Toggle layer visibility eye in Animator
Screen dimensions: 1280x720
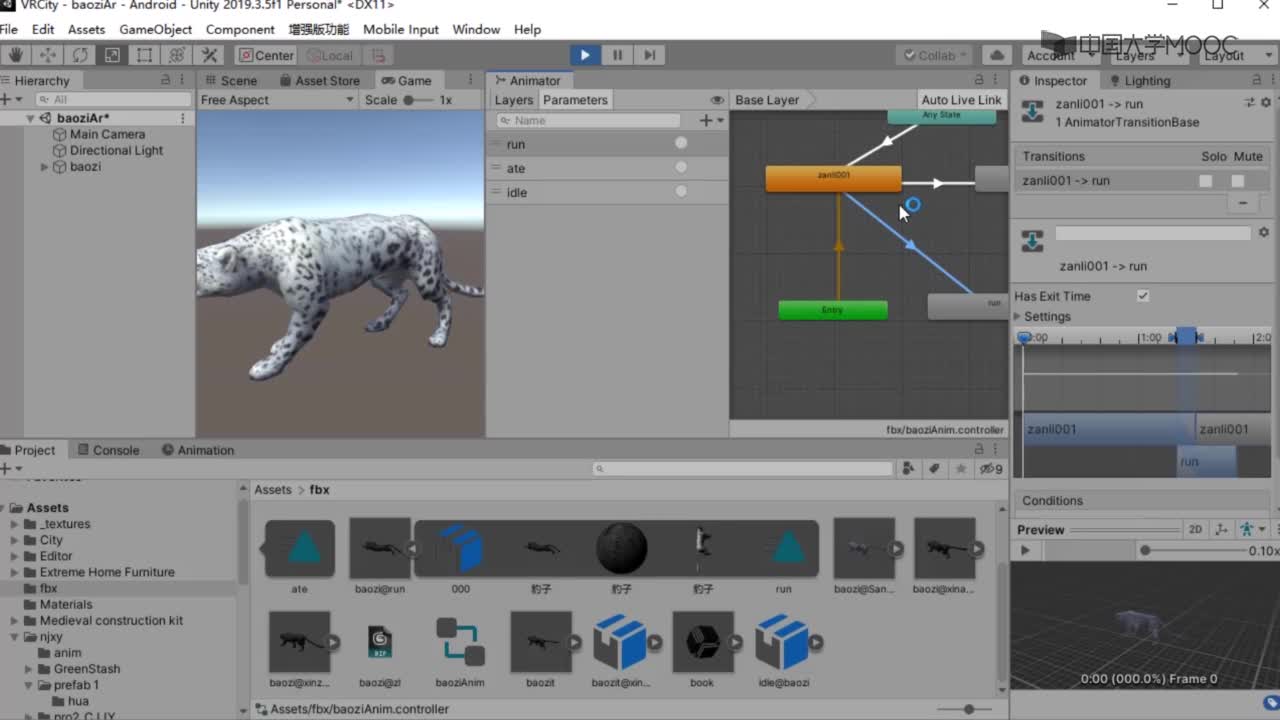tap(717, 100)
